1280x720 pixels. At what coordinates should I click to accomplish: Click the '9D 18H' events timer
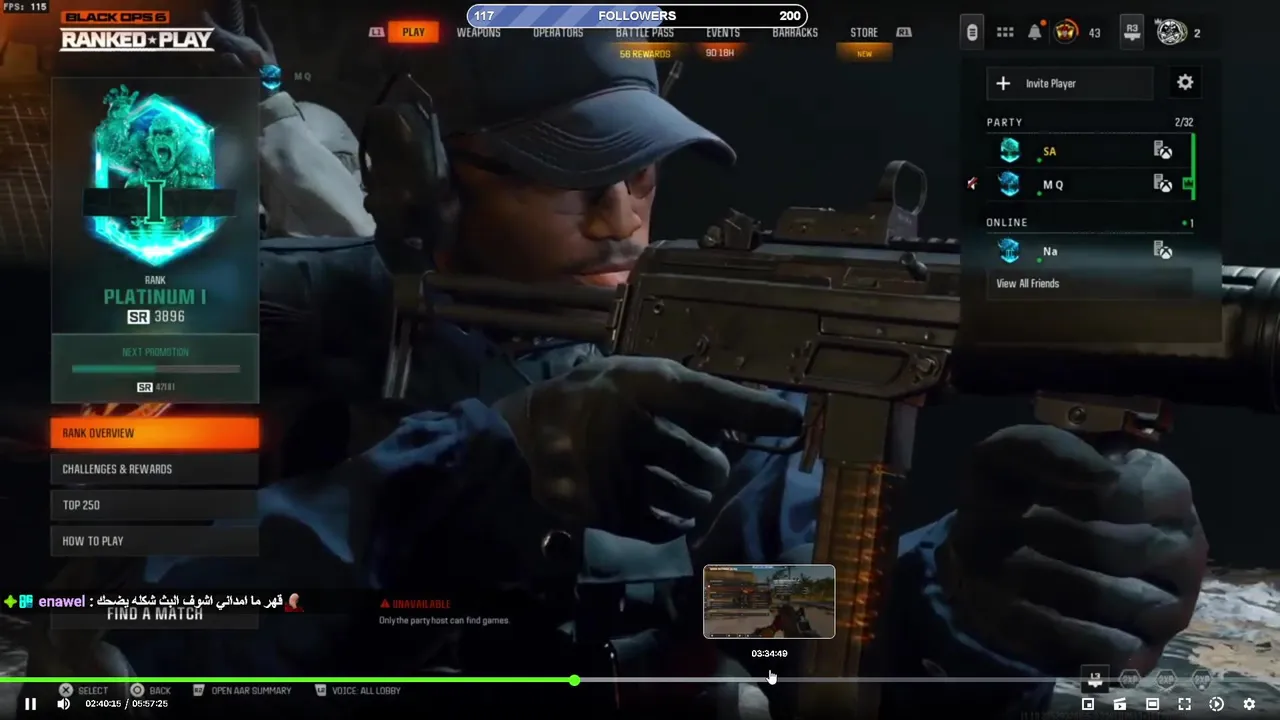click(x=720, y=53)
